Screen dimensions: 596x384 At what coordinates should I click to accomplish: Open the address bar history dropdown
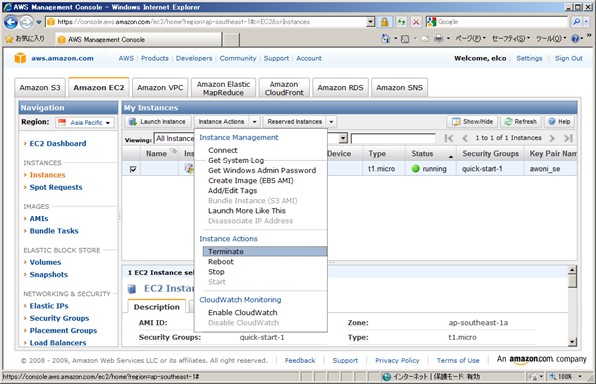(371, 22)
